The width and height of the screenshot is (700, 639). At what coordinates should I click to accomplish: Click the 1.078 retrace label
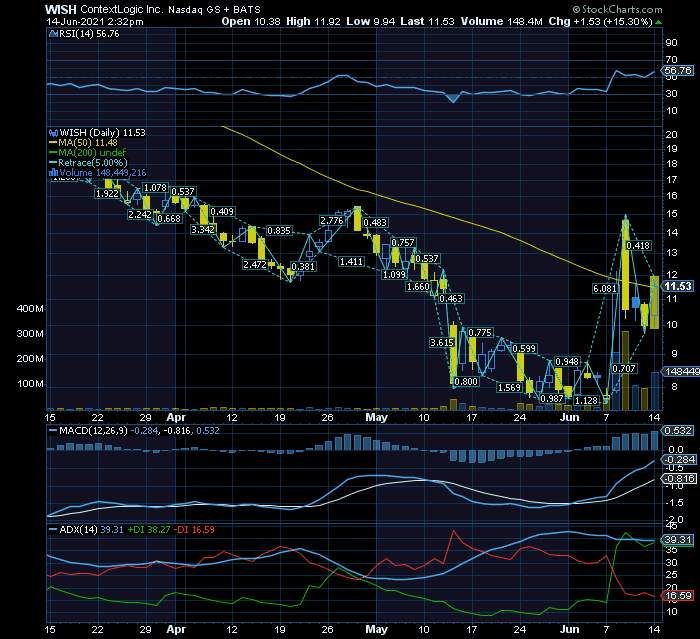(155, 188)
